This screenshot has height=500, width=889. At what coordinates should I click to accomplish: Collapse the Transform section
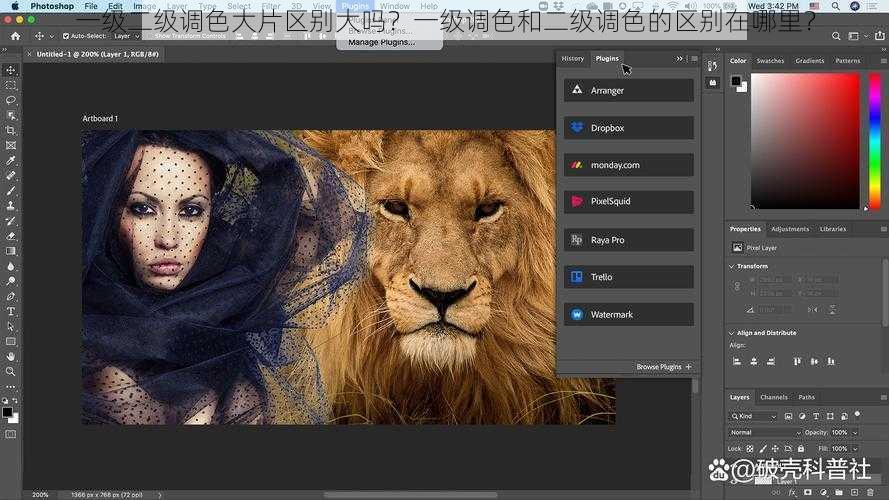pyautogui.click(x=731, y=266)
